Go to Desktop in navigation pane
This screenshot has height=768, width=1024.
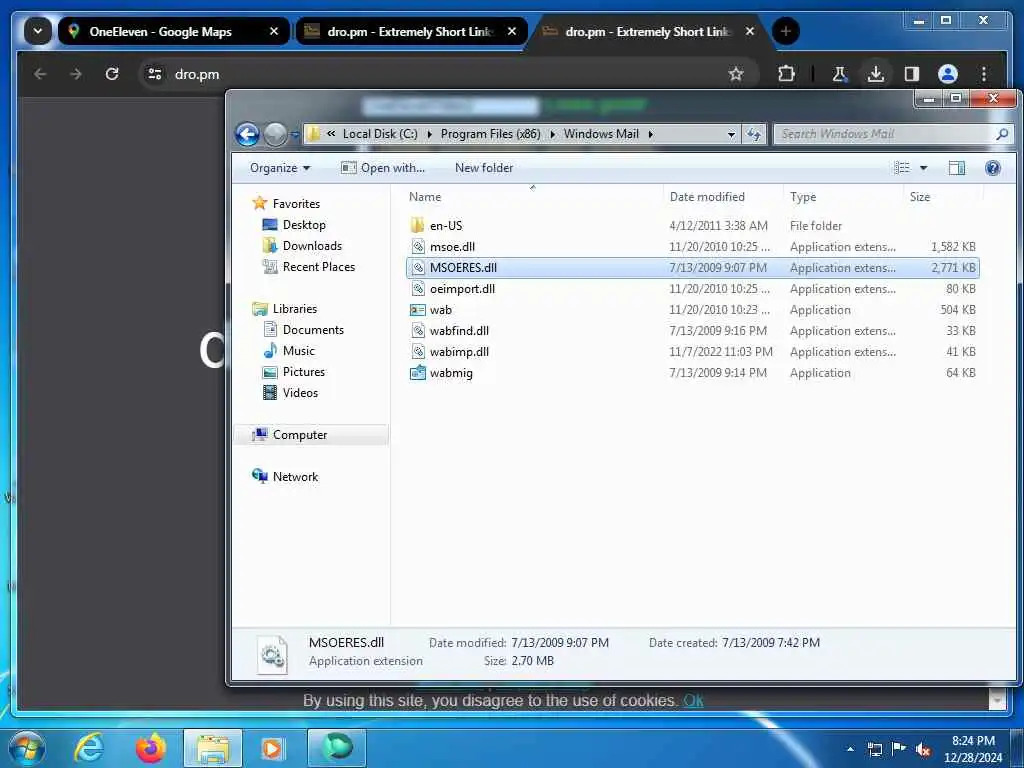294,225
